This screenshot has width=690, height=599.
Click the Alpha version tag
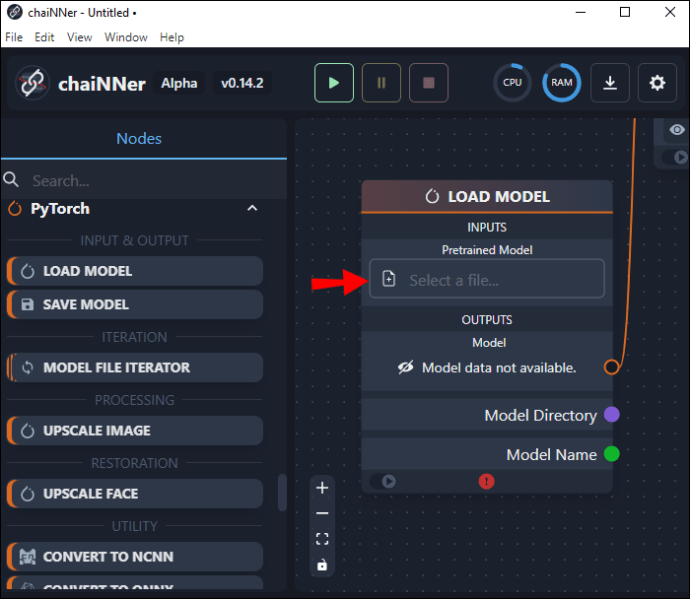pos(179,83)
